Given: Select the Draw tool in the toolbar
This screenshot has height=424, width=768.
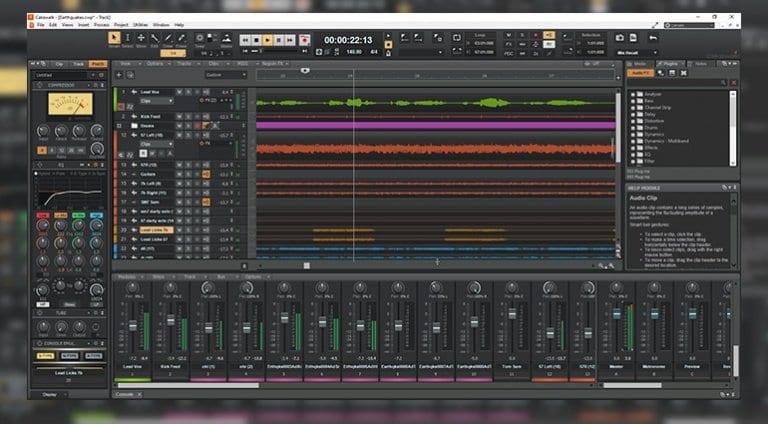Looking at the screenshot, I should click(167, 39).
